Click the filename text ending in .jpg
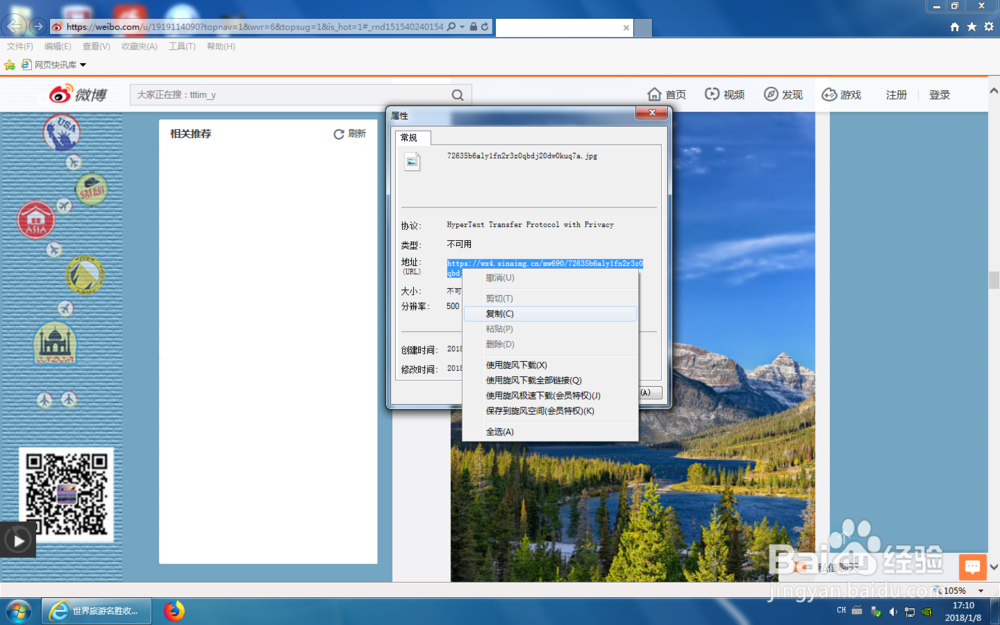This screenshot has width=1000, height=625. pos(522,156)
